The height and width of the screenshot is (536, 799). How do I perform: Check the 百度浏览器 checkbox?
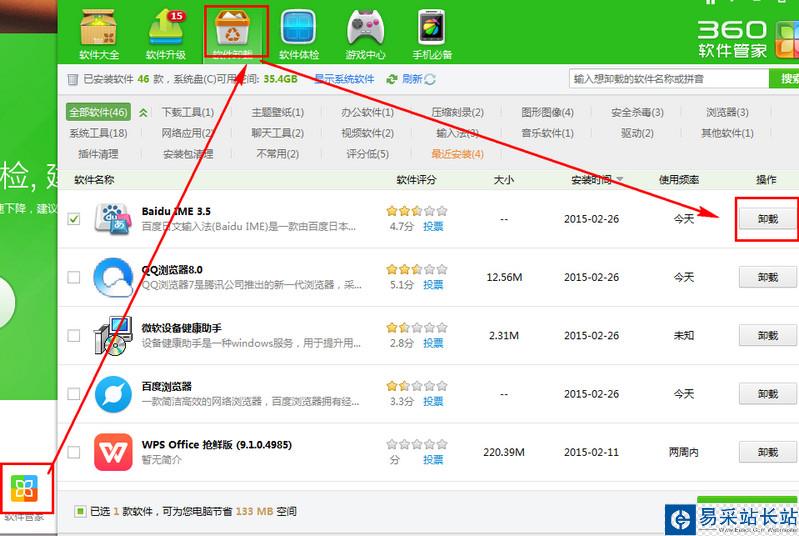74,394
